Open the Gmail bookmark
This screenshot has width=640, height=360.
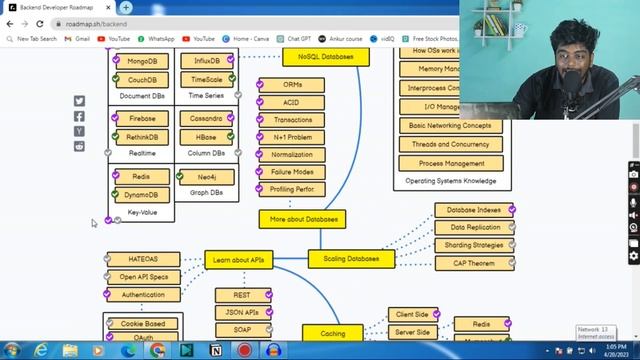[x=77, y=39]
